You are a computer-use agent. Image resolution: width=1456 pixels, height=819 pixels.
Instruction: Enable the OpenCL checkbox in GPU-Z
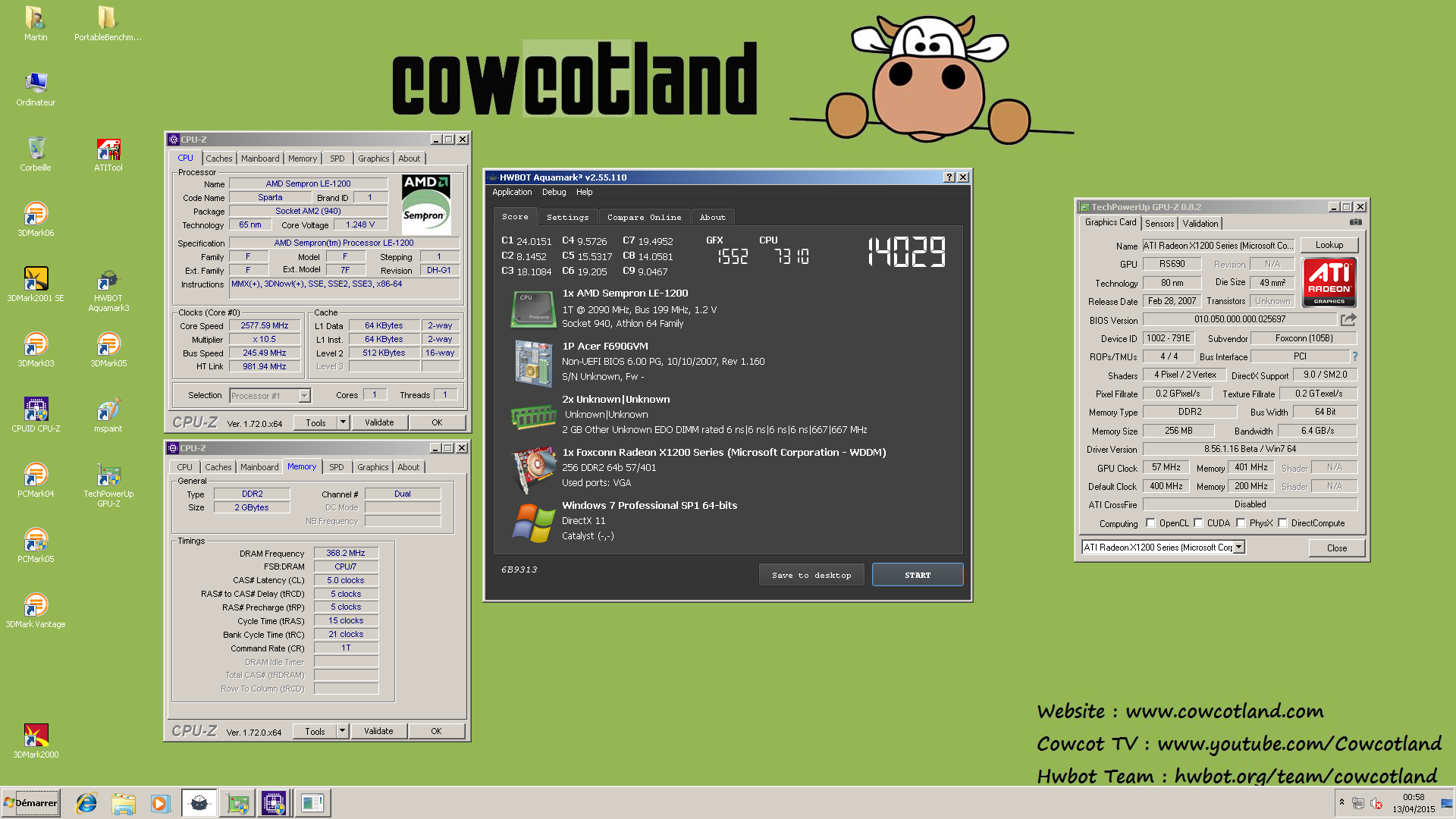(1150, 523)
